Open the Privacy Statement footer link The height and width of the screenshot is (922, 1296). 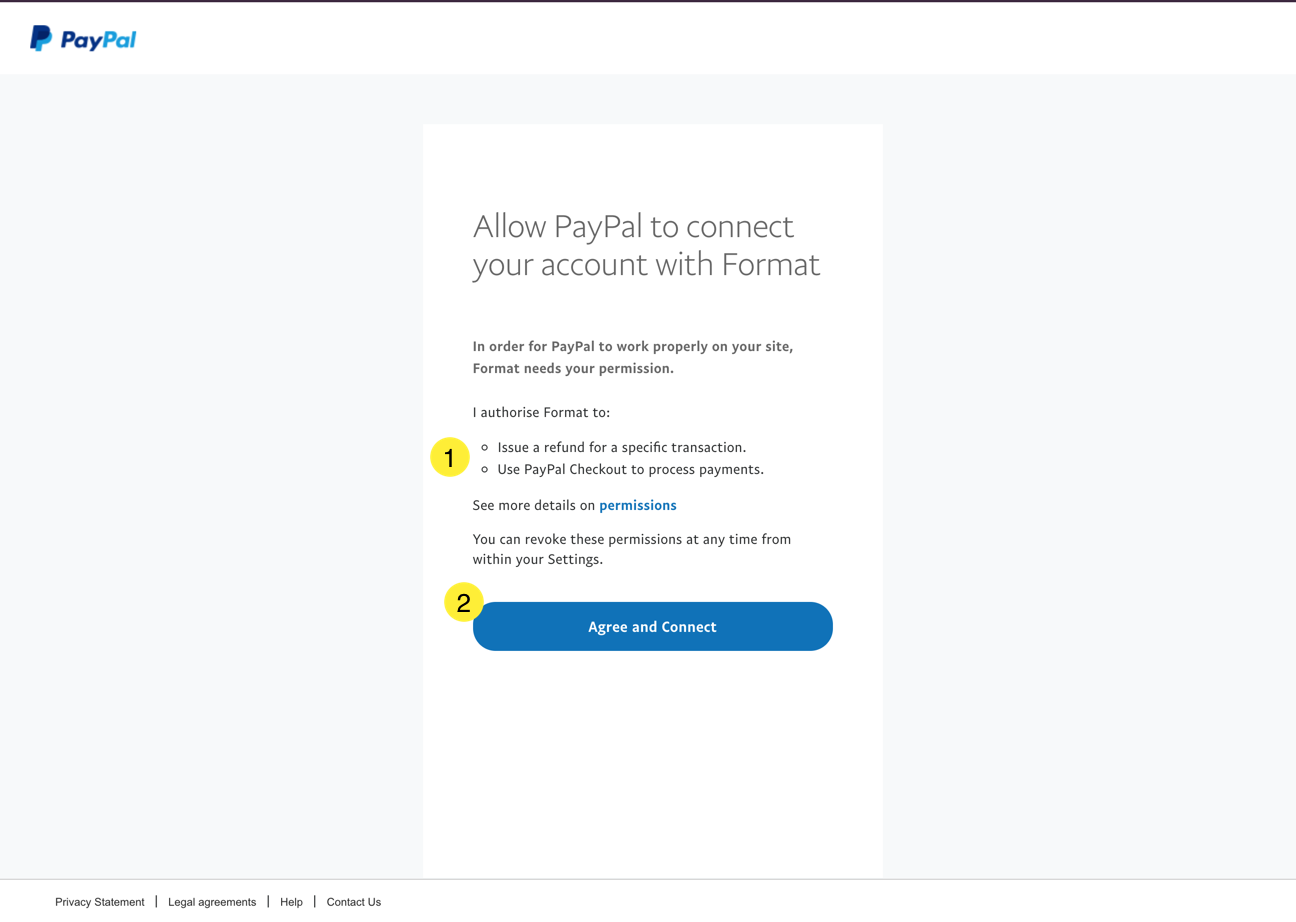(x=100, y=902)
